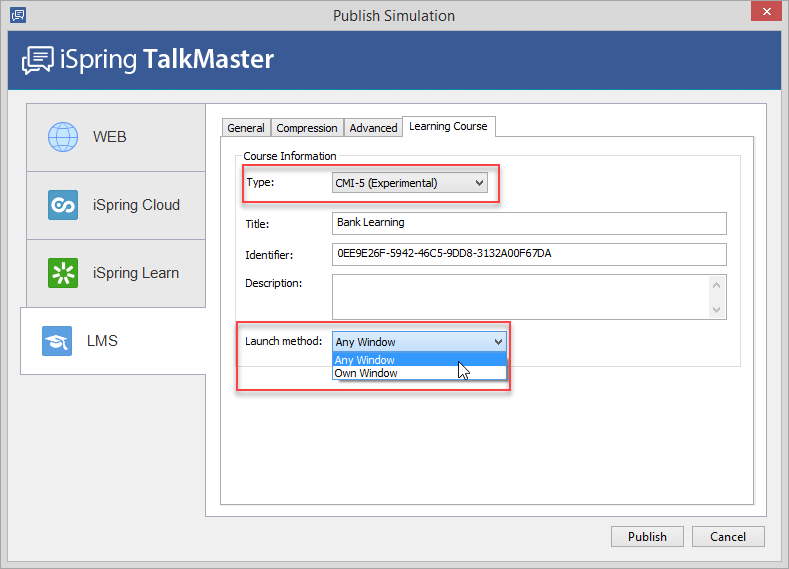Click the iSpring Learn green icon
Viewport: 789px width, 569px height.
(63, 273)
